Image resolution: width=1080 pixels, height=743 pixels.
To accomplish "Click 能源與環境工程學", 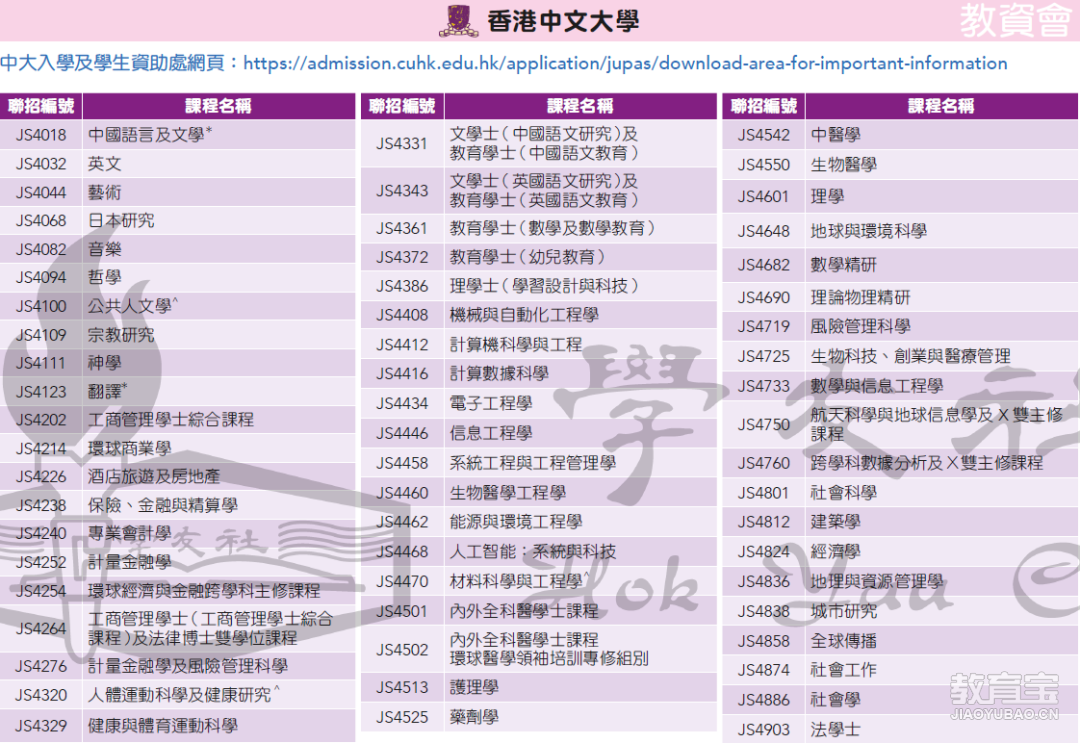I will pos(516,522).
